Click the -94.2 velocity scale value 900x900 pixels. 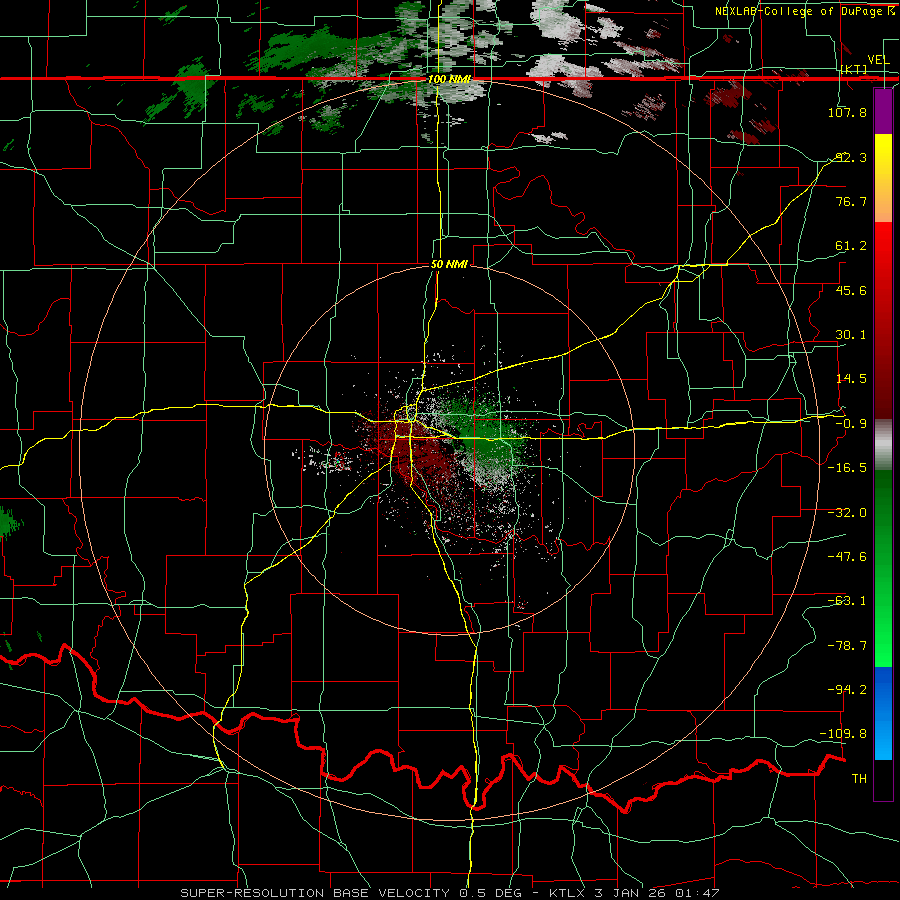click(847, 690)
